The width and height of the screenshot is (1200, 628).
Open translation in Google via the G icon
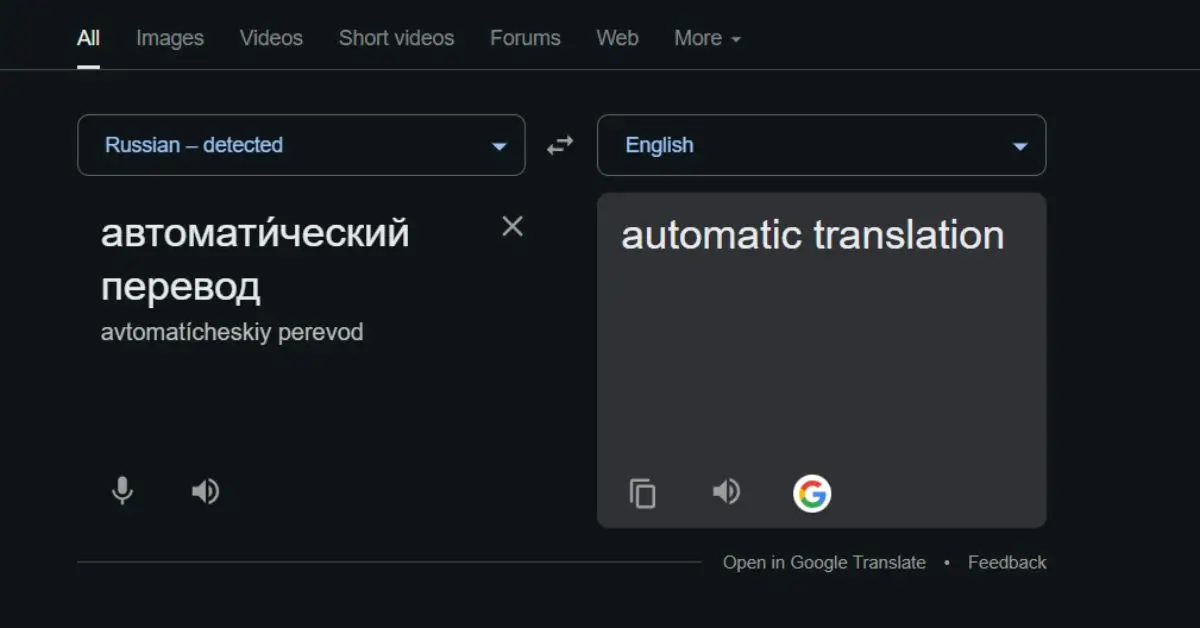coord(813,492)
